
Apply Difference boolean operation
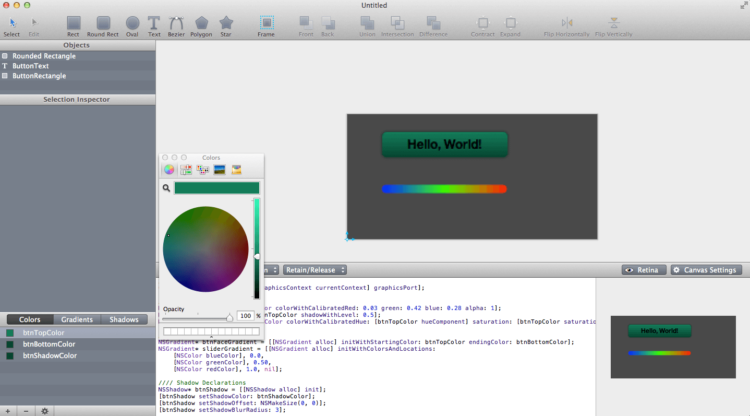click(433, 27)
